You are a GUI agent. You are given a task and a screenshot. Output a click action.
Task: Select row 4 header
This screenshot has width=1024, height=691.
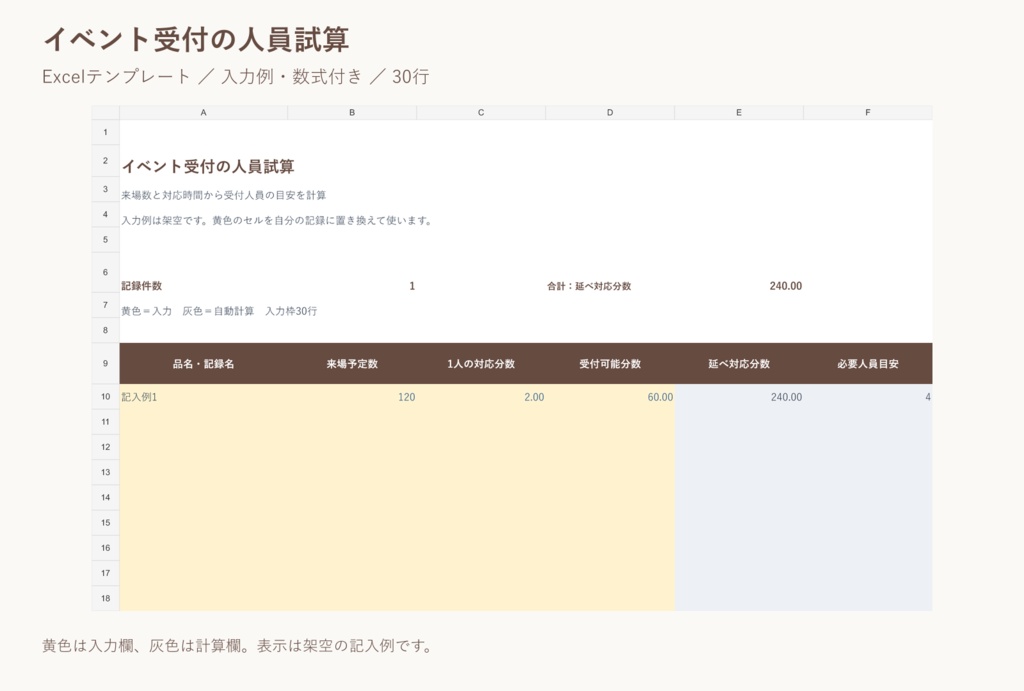coord(105,215)
